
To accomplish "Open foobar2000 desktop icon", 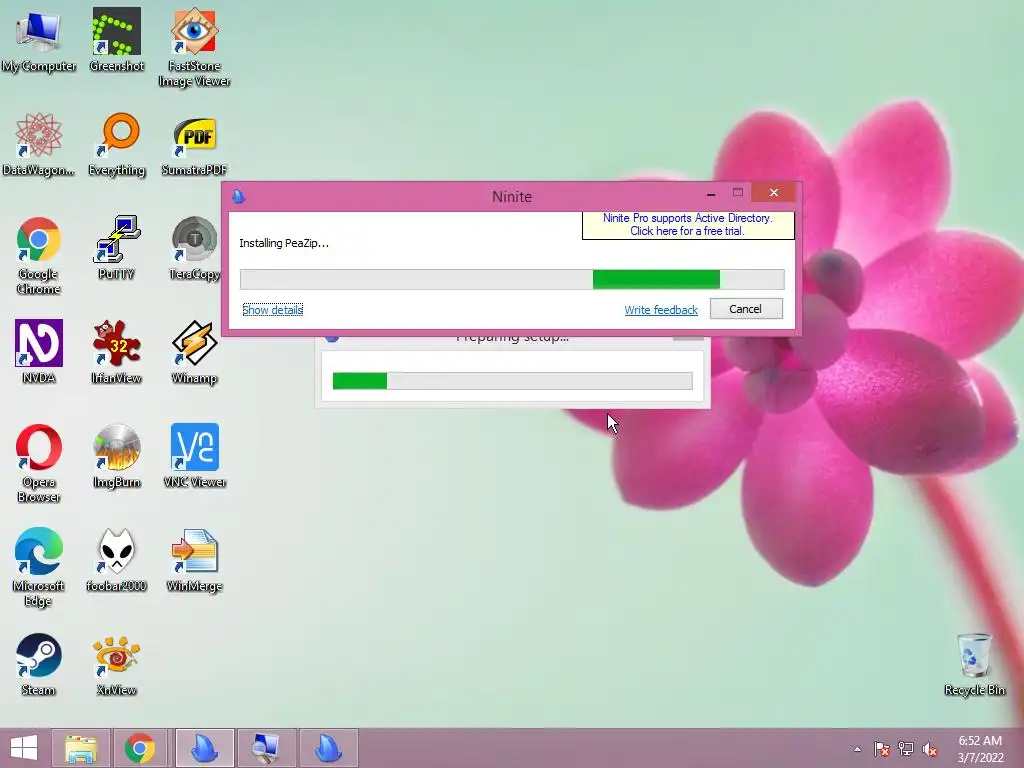I will 116,560.
